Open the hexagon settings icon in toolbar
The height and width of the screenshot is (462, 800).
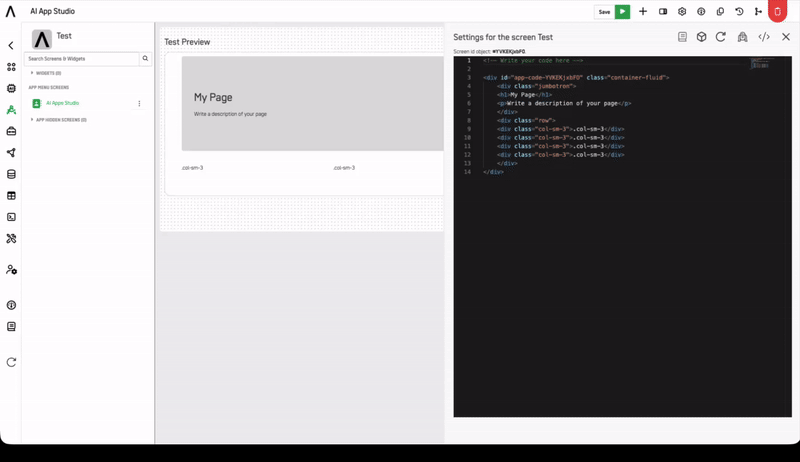[x=682, y=11]
